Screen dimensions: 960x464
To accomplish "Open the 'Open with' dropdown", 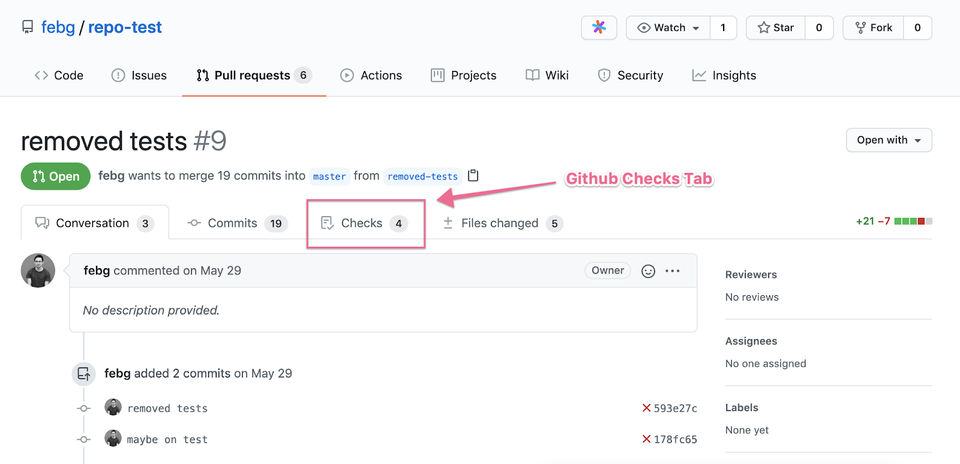I will tap(889, 140).
